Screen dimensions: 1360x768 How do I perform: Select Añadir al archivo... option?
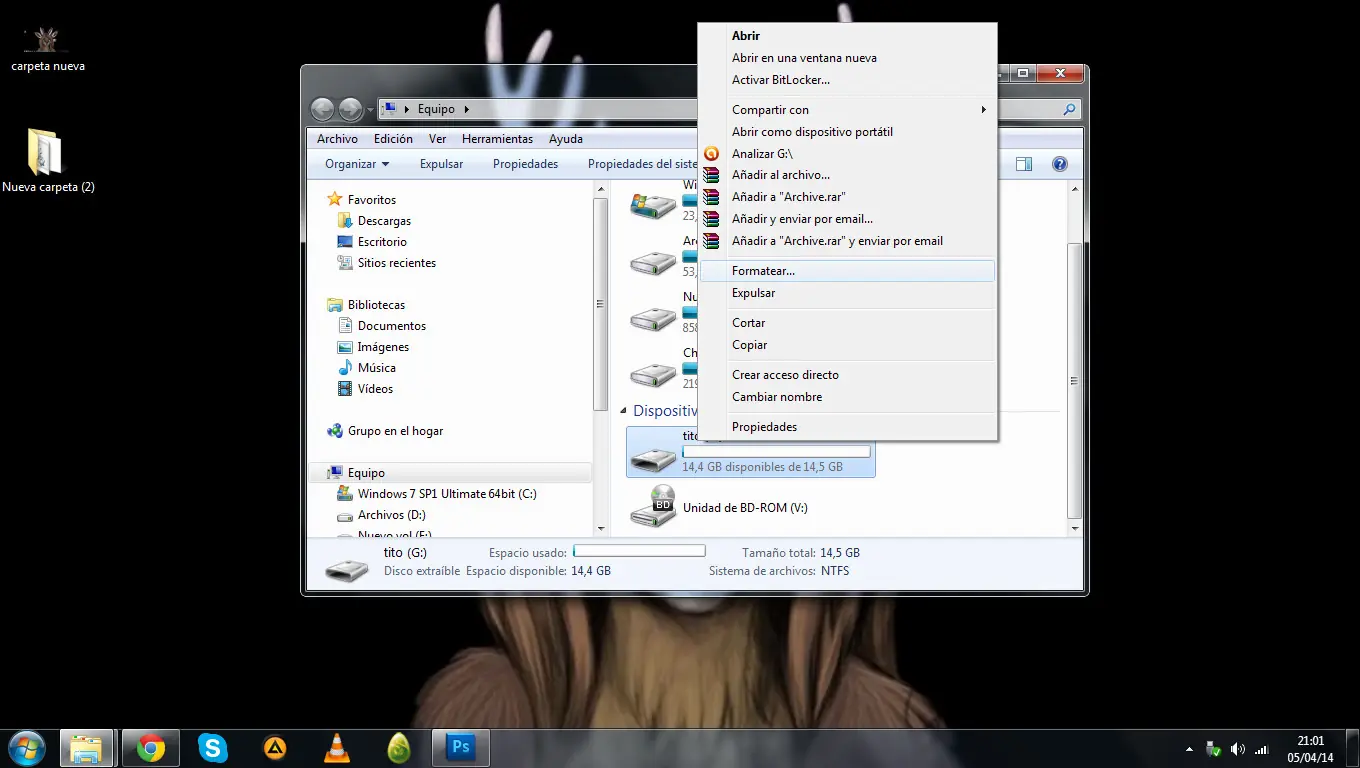[x=847, y=175]
